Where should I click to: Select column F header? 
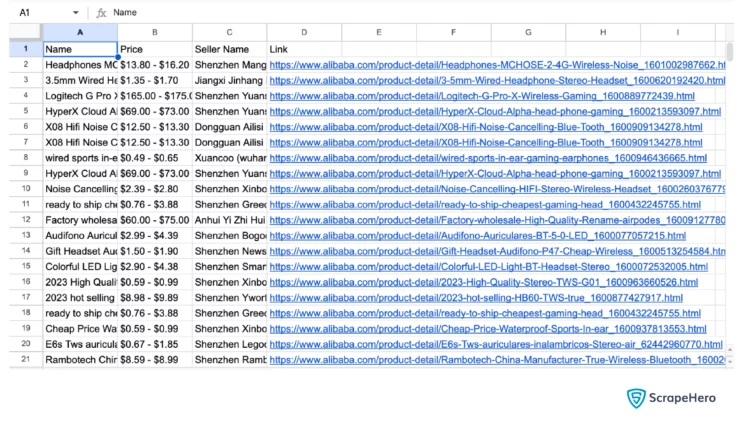[x=454, y=32]
